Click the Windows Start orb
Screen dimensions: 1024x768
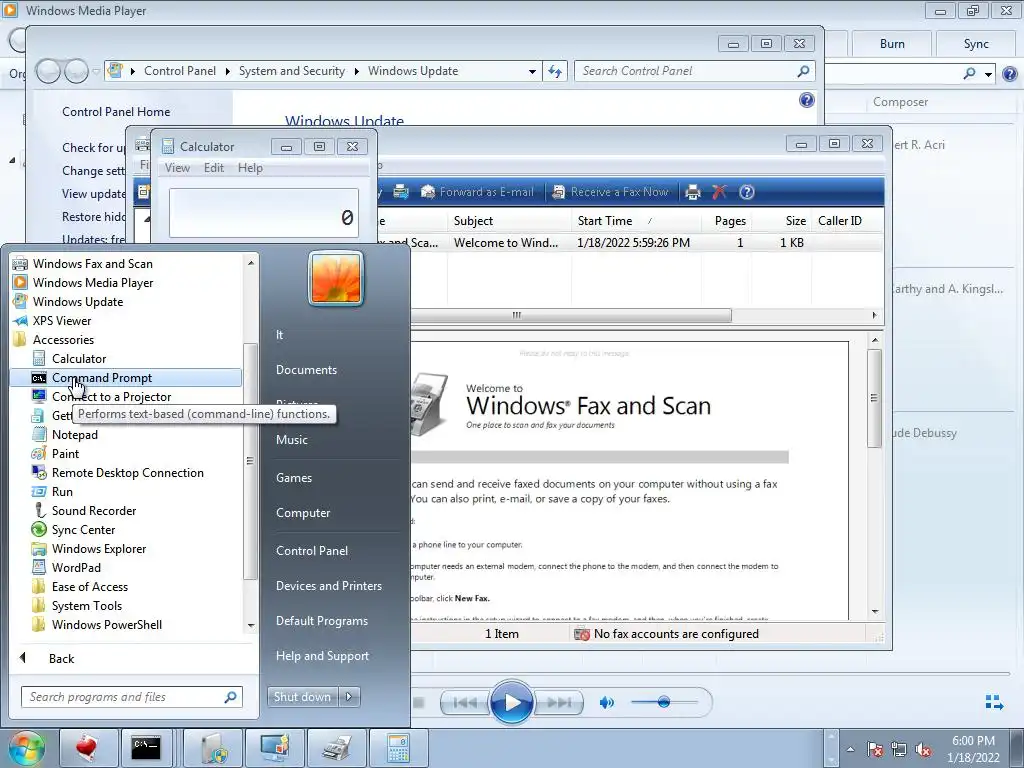point(26,748)
